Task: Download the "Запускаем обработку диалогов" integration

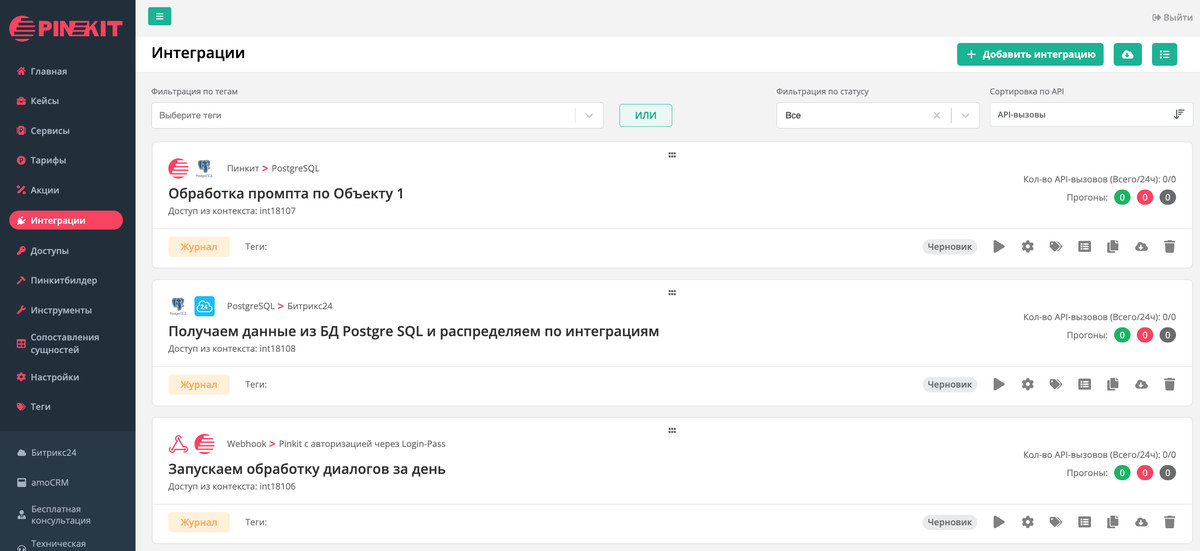Action: point(1141,522)
